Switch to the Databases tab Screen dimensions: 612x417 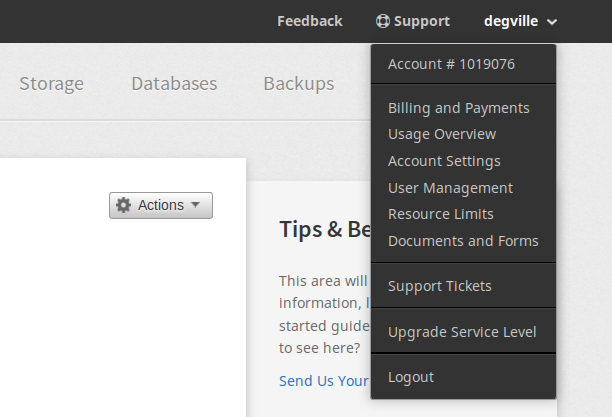pyautogui.click(x=174, y=84)
